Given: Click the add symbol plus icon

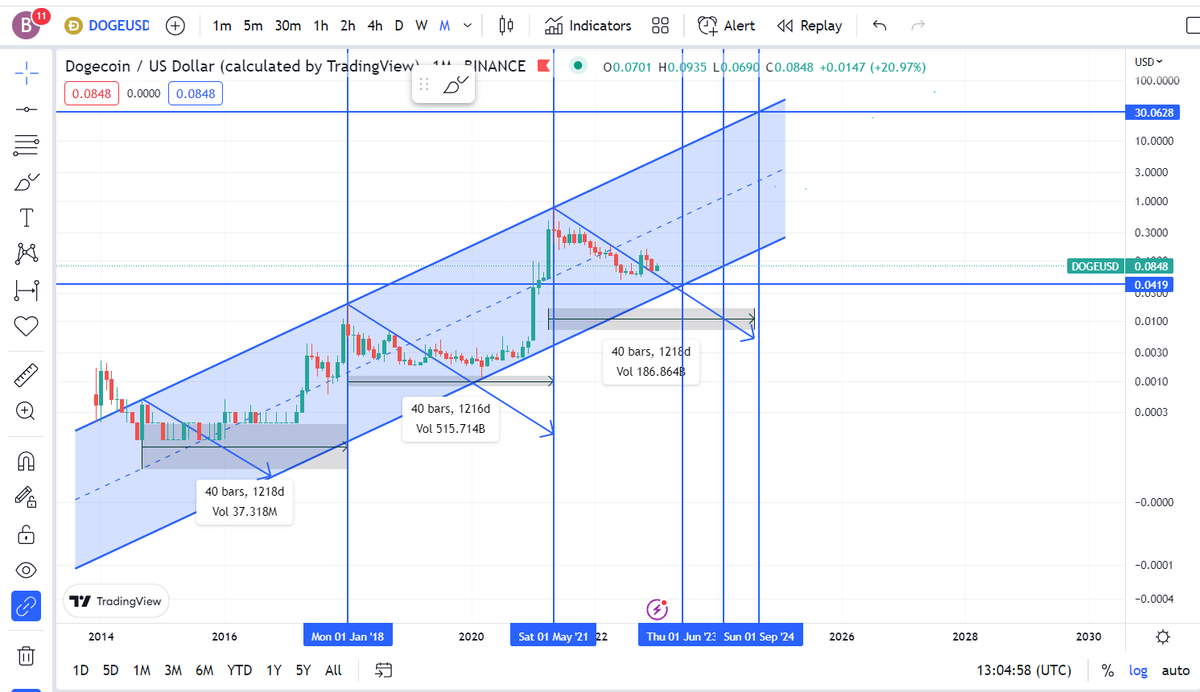Looking at the screenshot, I should pos(175,26).
